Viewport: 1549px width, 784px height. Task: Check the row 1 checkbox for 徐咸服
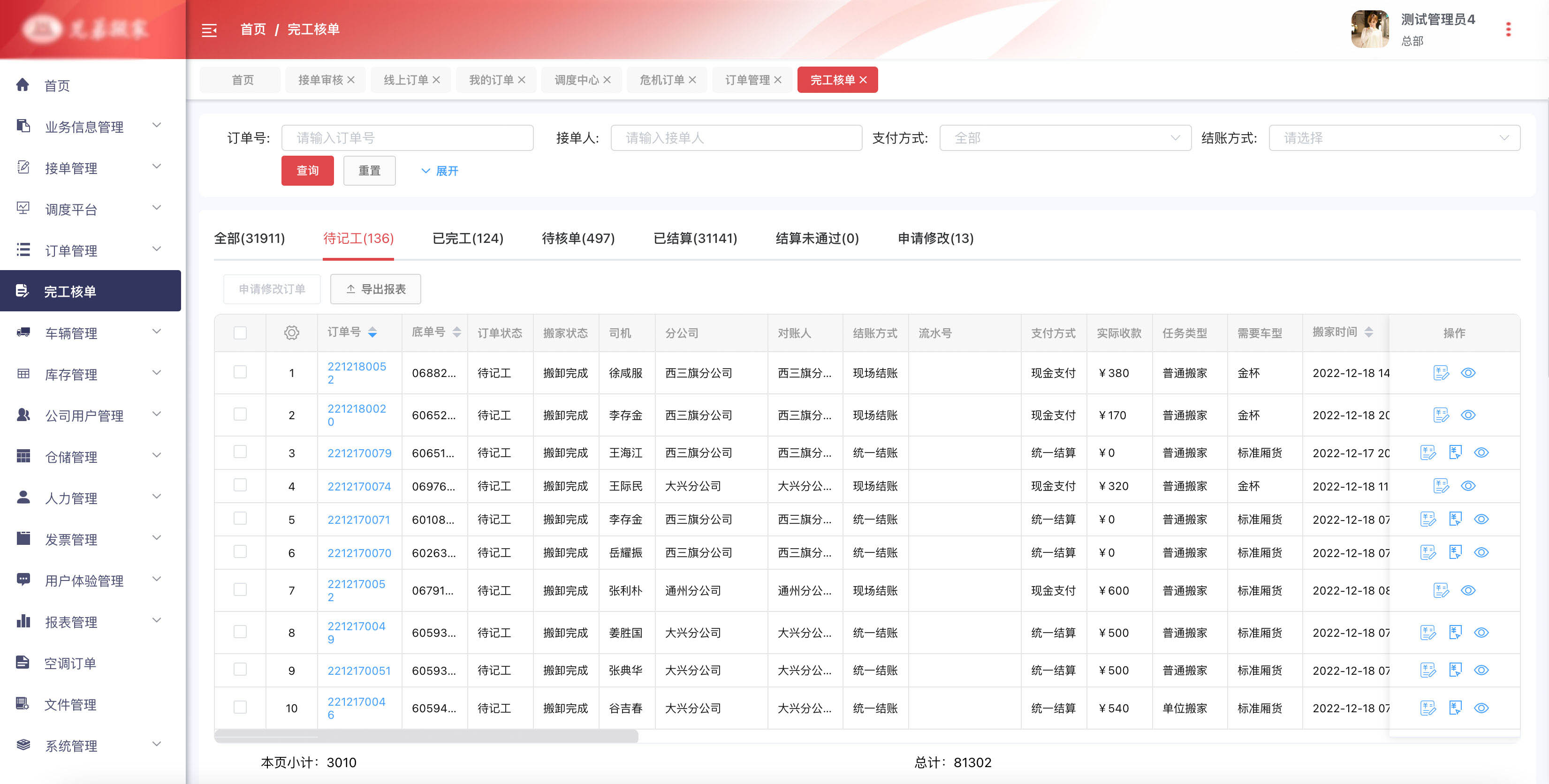click(x=240, y=372)
